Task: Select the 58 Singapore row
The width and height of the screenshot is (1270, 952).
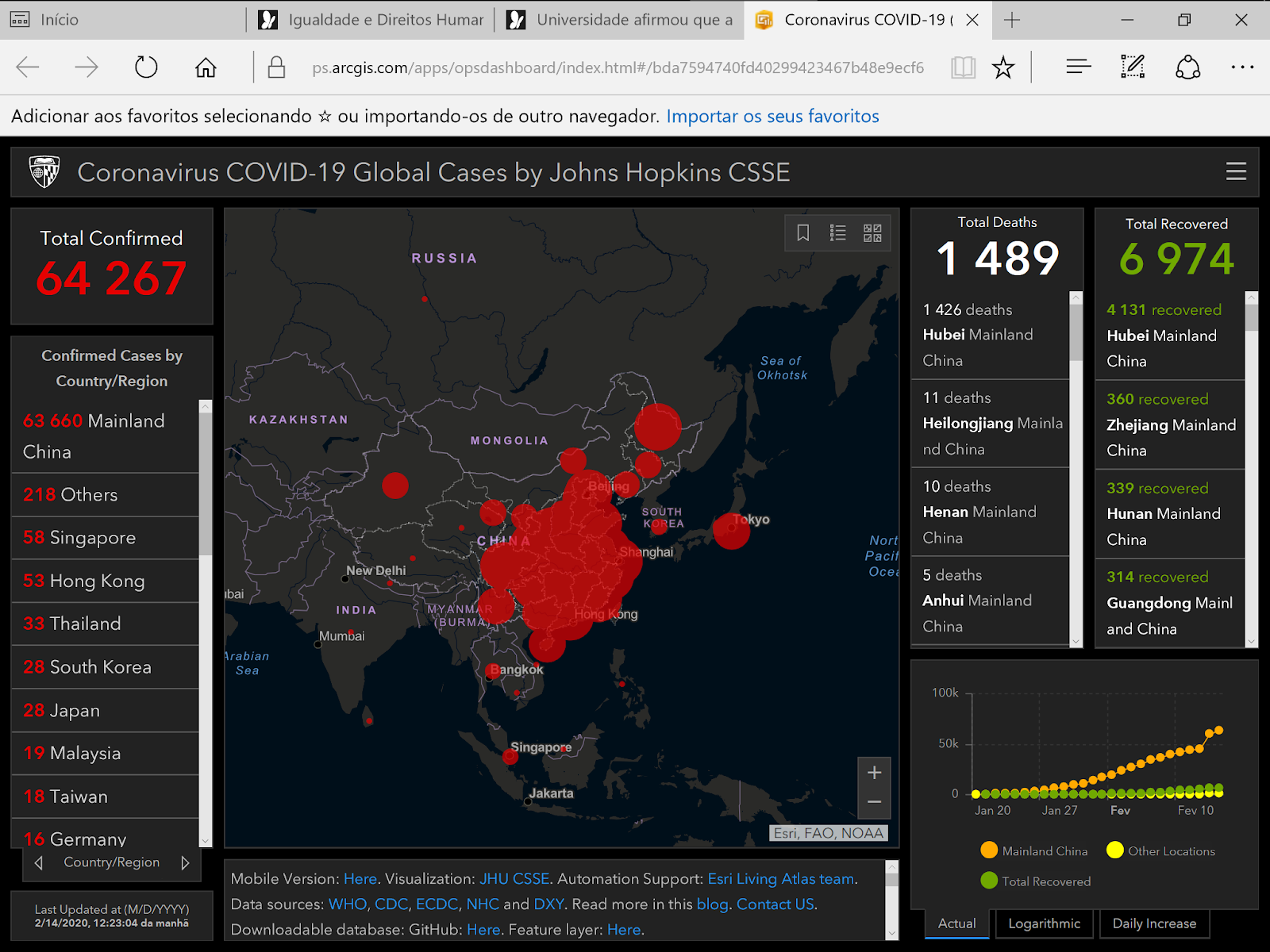Action: pyautogui.click(x=105, y=538)
